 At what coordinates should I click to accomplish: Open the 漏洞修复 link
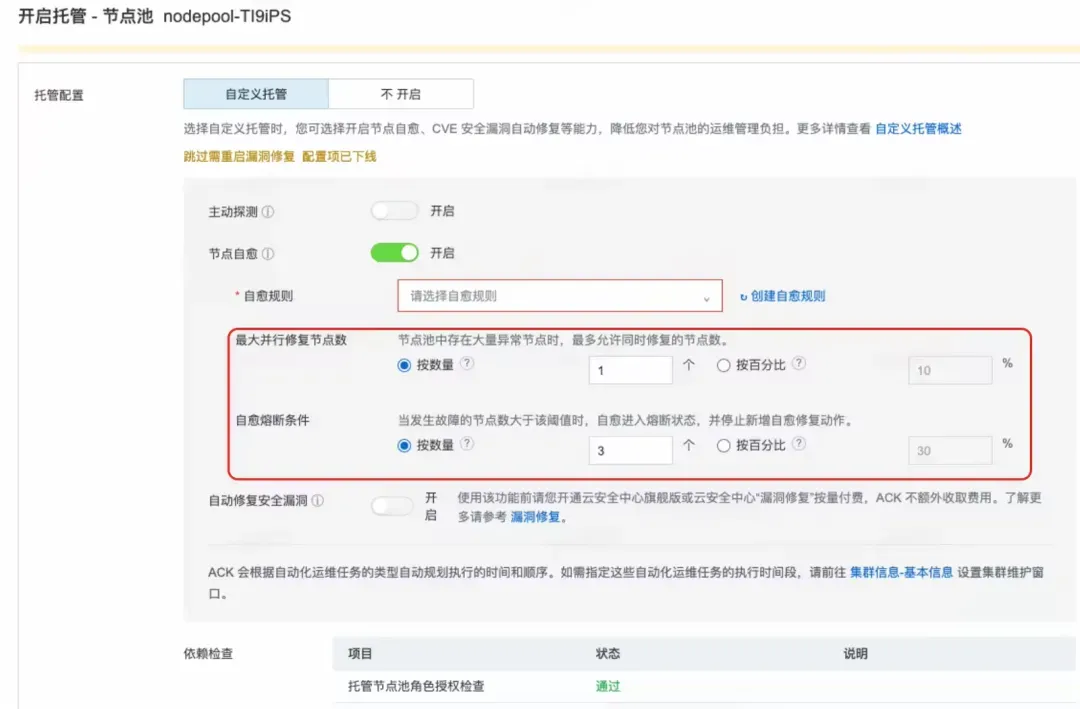click(x=535, y=517)
